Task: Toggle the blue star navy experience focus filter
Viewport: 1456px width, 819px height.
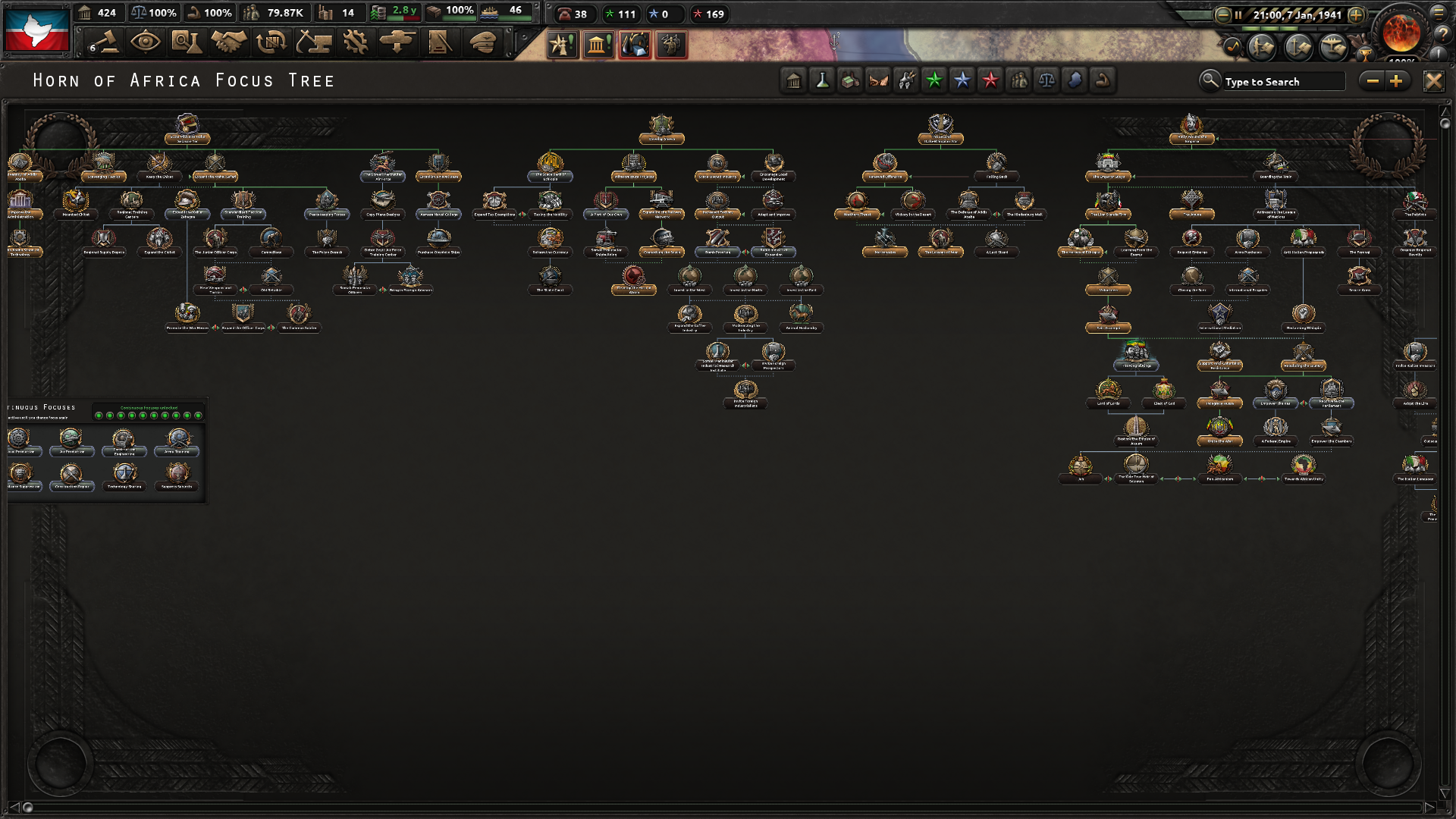Action: tap(962, 80)
